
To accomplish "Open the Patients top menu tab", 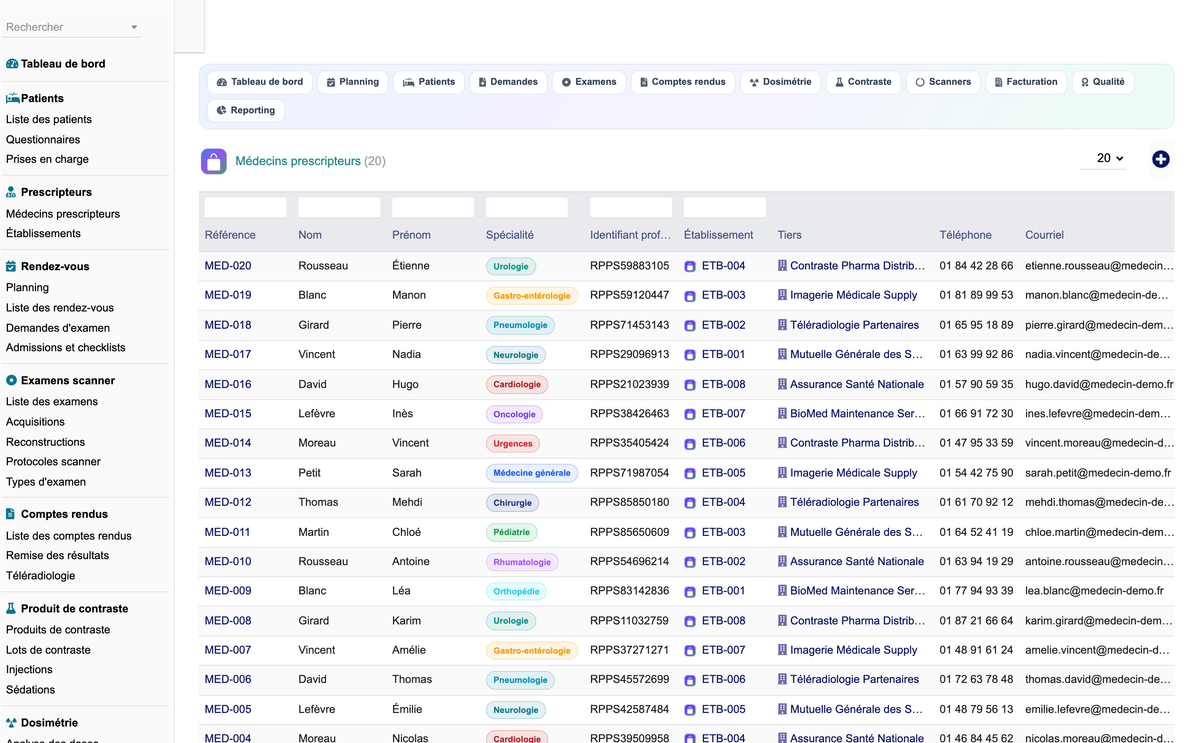I will click(429, 82).
